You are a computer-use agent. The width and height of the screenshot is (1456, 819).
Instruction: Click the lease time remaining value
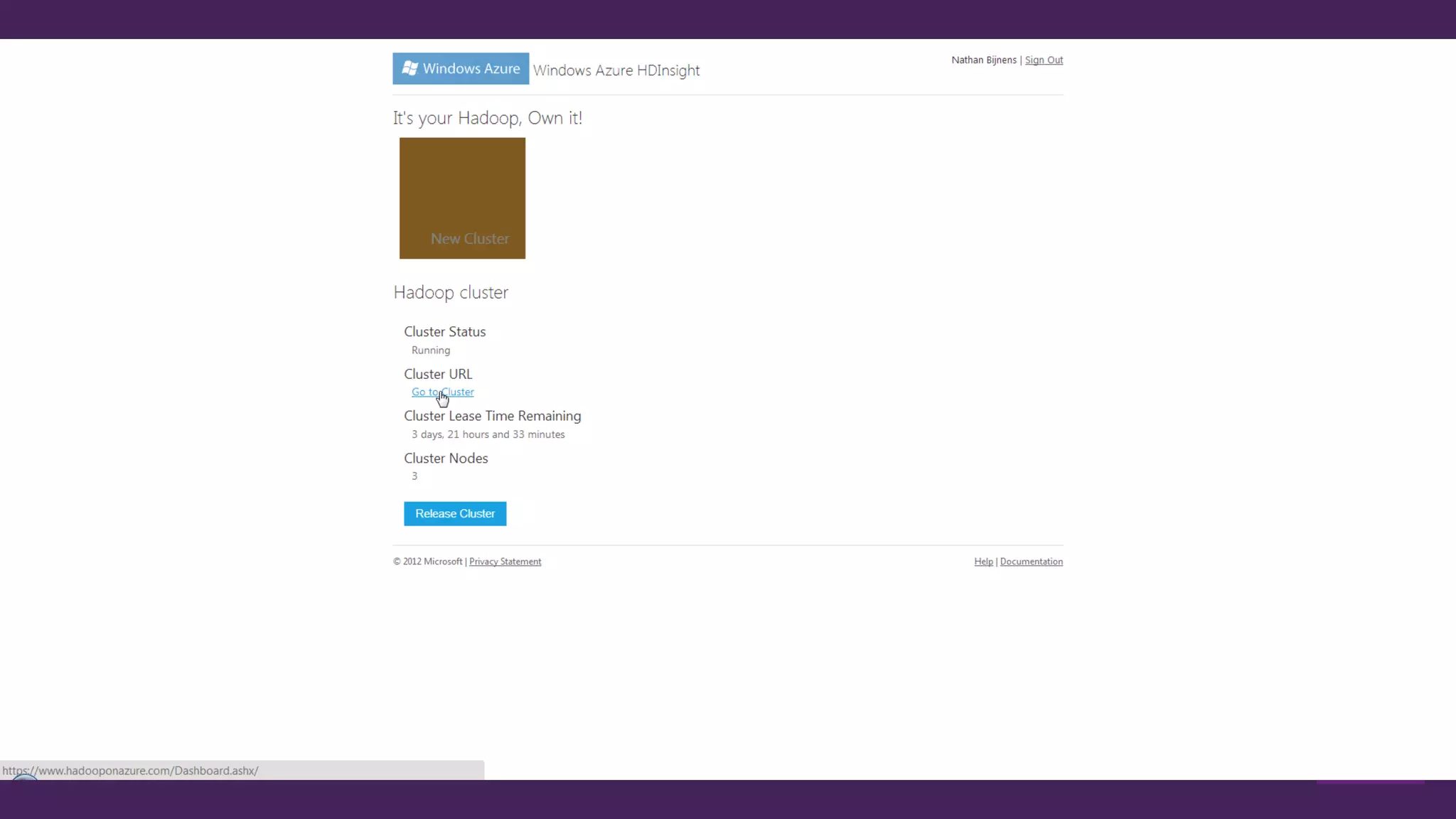(x=488, y=434)
